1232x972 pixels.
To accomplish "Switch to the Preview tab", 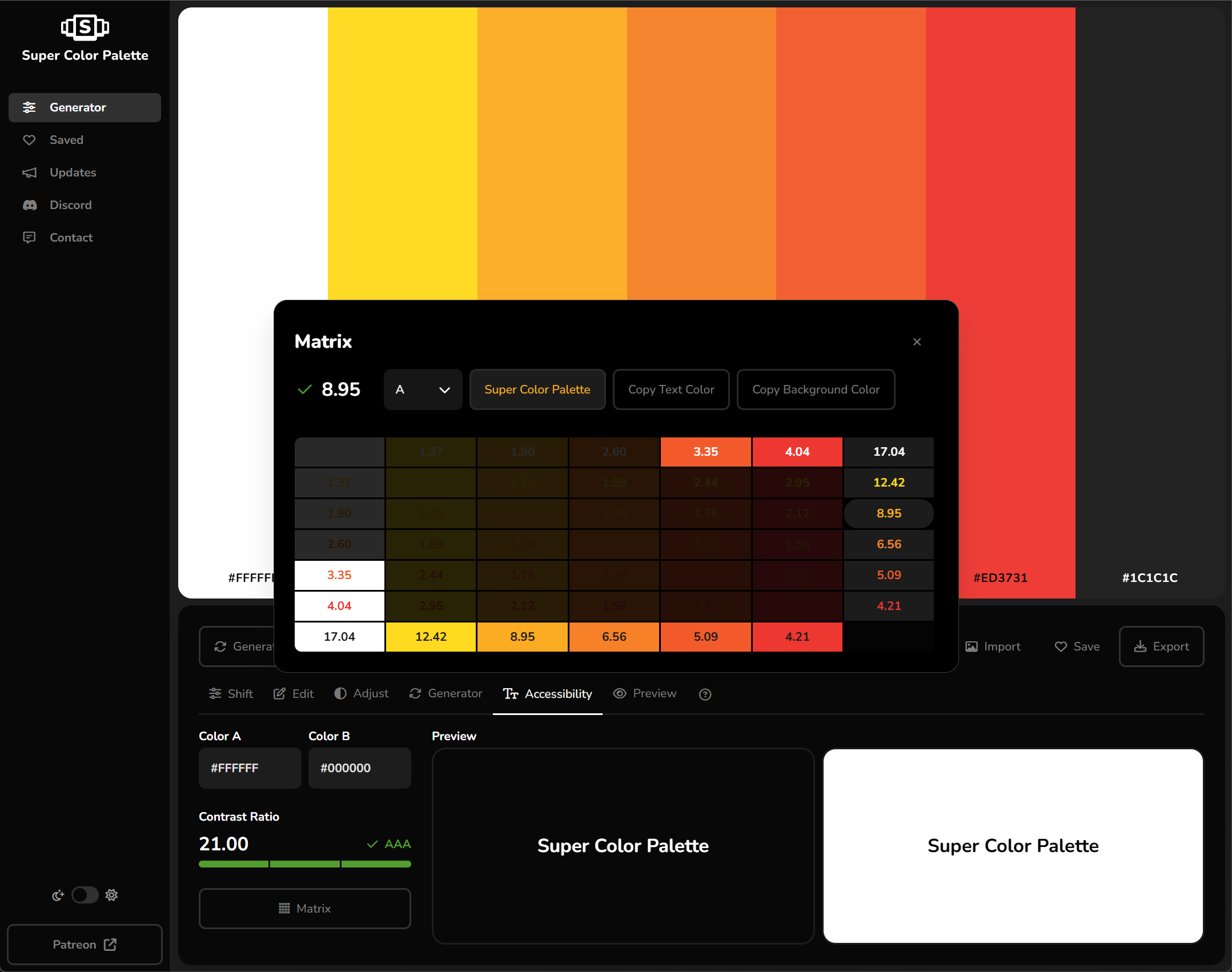I will (x=644, y=694).
